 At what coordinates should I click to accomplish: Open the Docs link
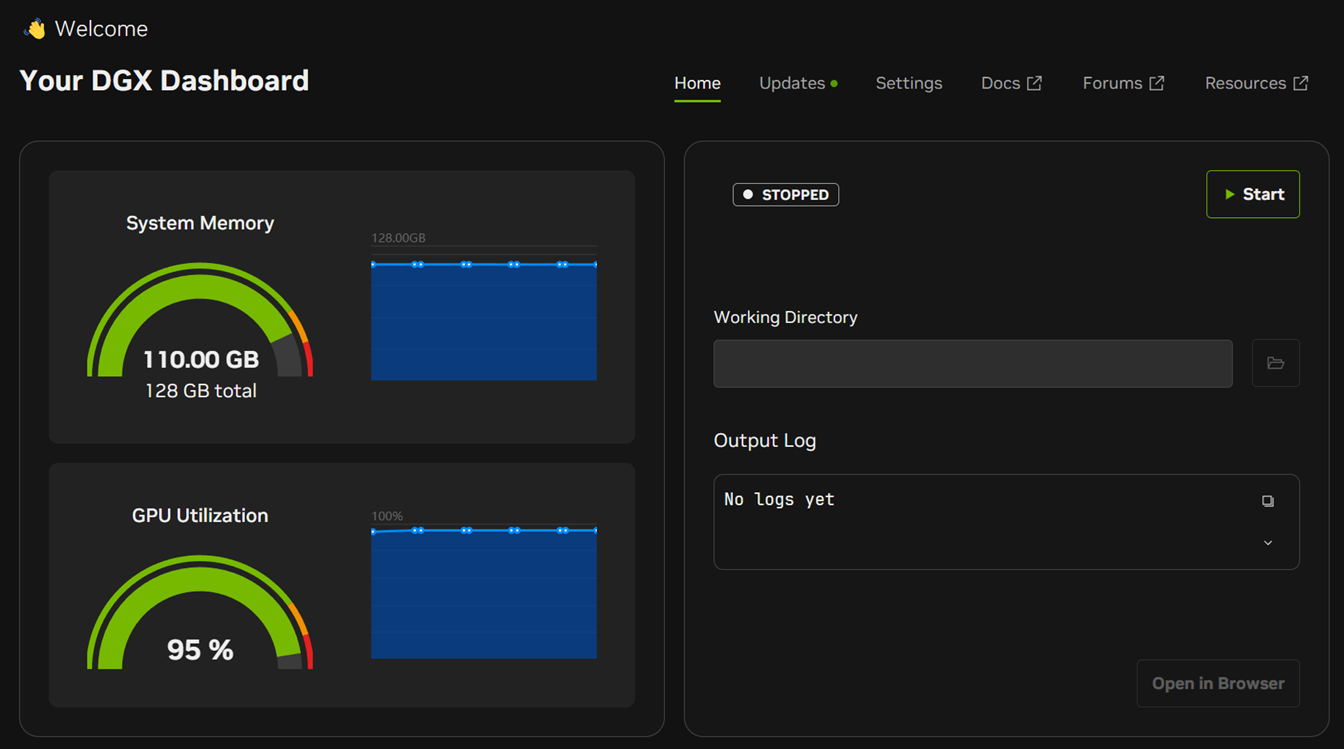click(1000, 83)
